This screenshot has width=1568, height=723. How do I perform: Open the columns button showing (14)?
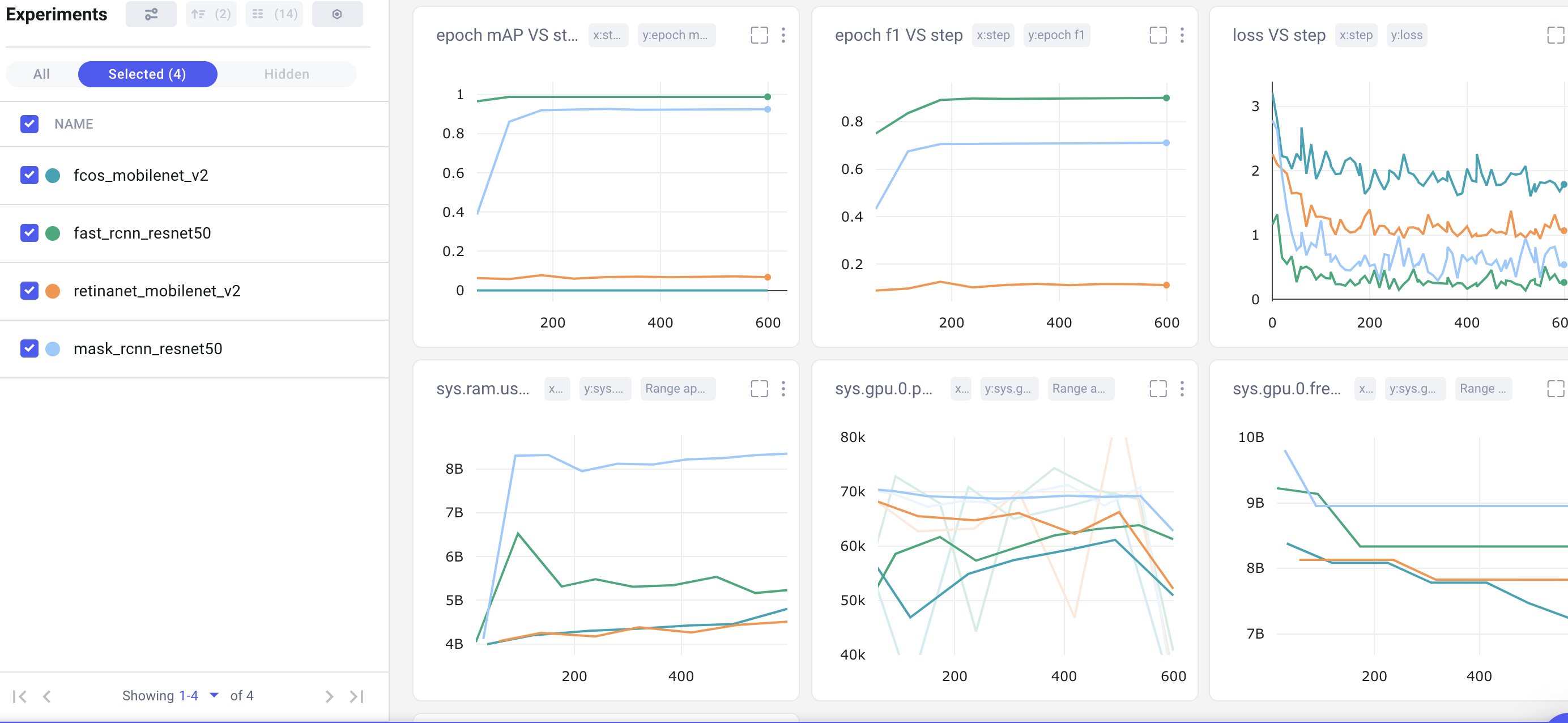pos(275,14)
